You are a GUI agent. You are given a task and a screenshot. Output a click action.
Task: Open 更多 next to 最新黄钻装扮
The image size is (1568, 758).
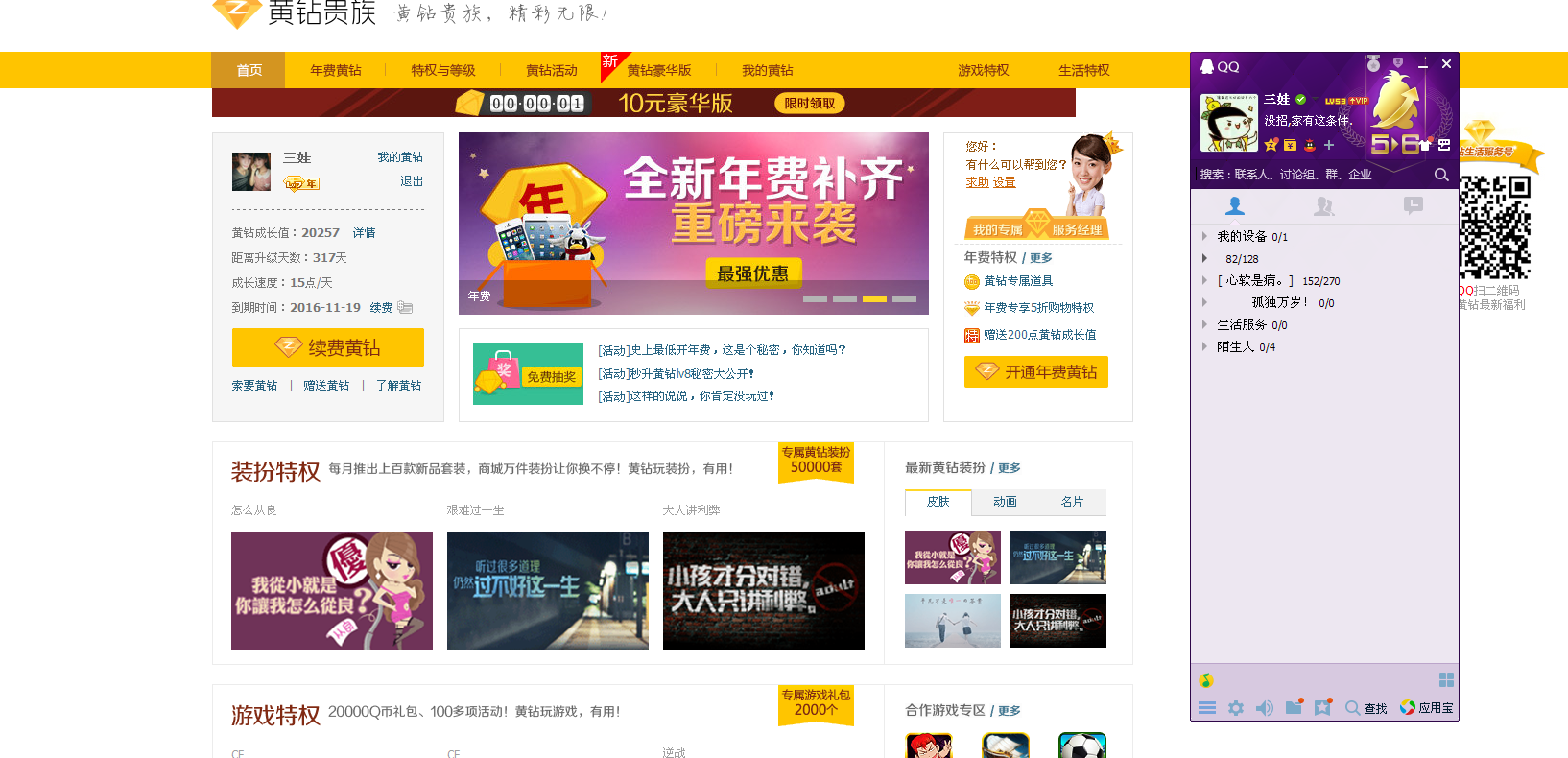click(x=1010, y=468)
